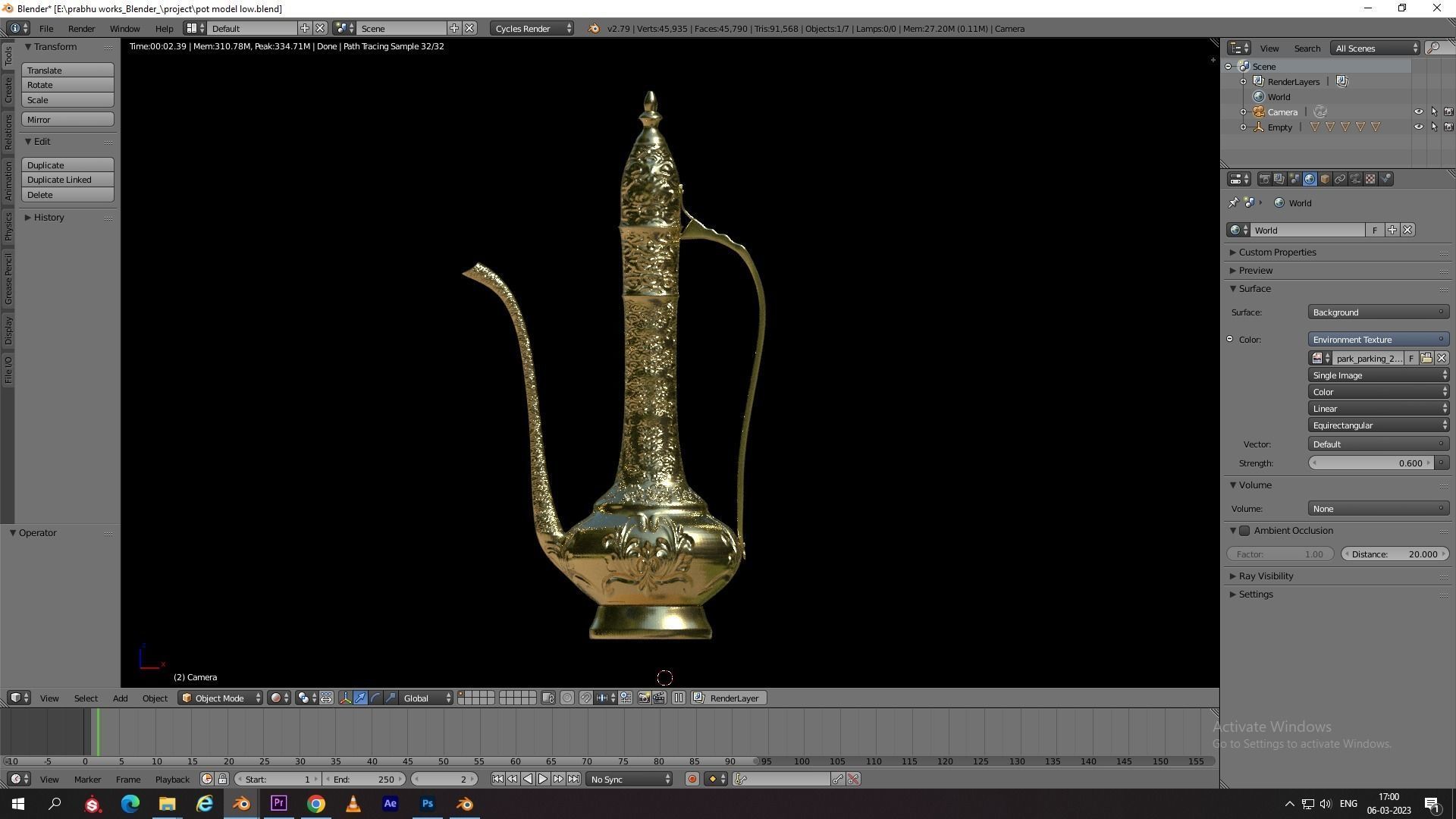This screenshot has width=1456, height=819.
Task: Open Object Constraints chain-link icon
Action: pyautogui.click(x=1340, y=180)
